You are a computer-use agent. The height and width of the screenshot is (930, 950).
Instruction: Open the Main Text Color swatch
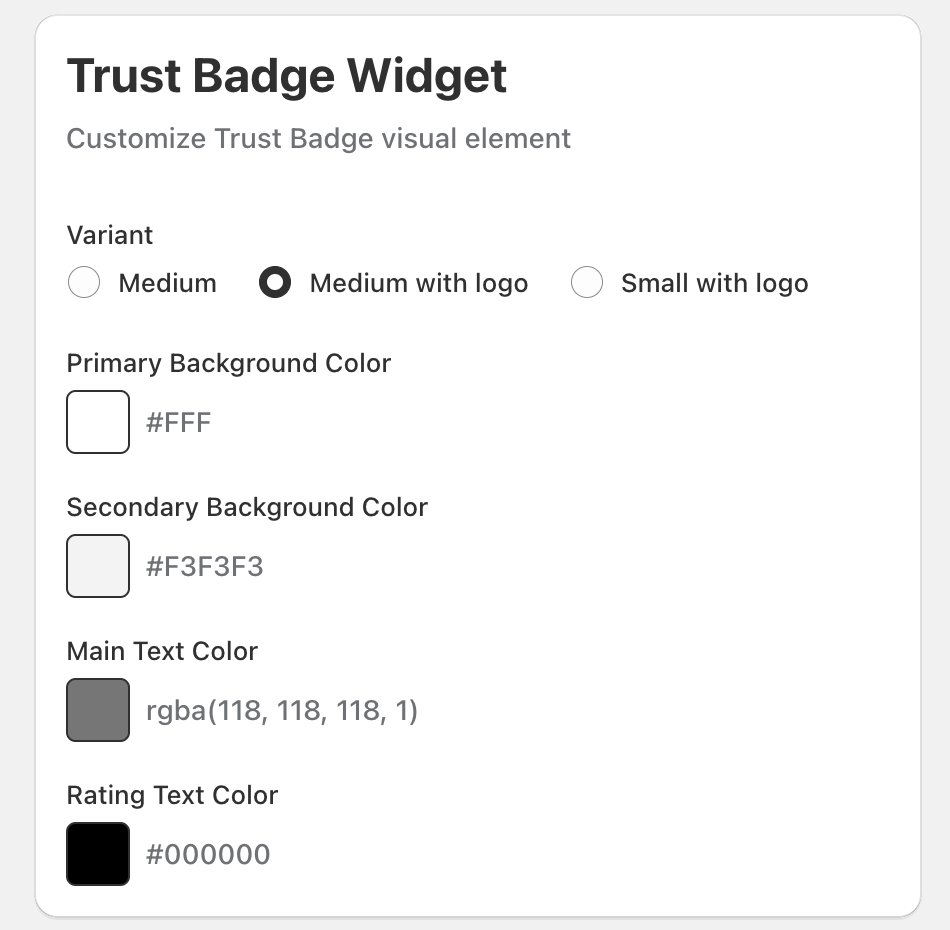97,709
